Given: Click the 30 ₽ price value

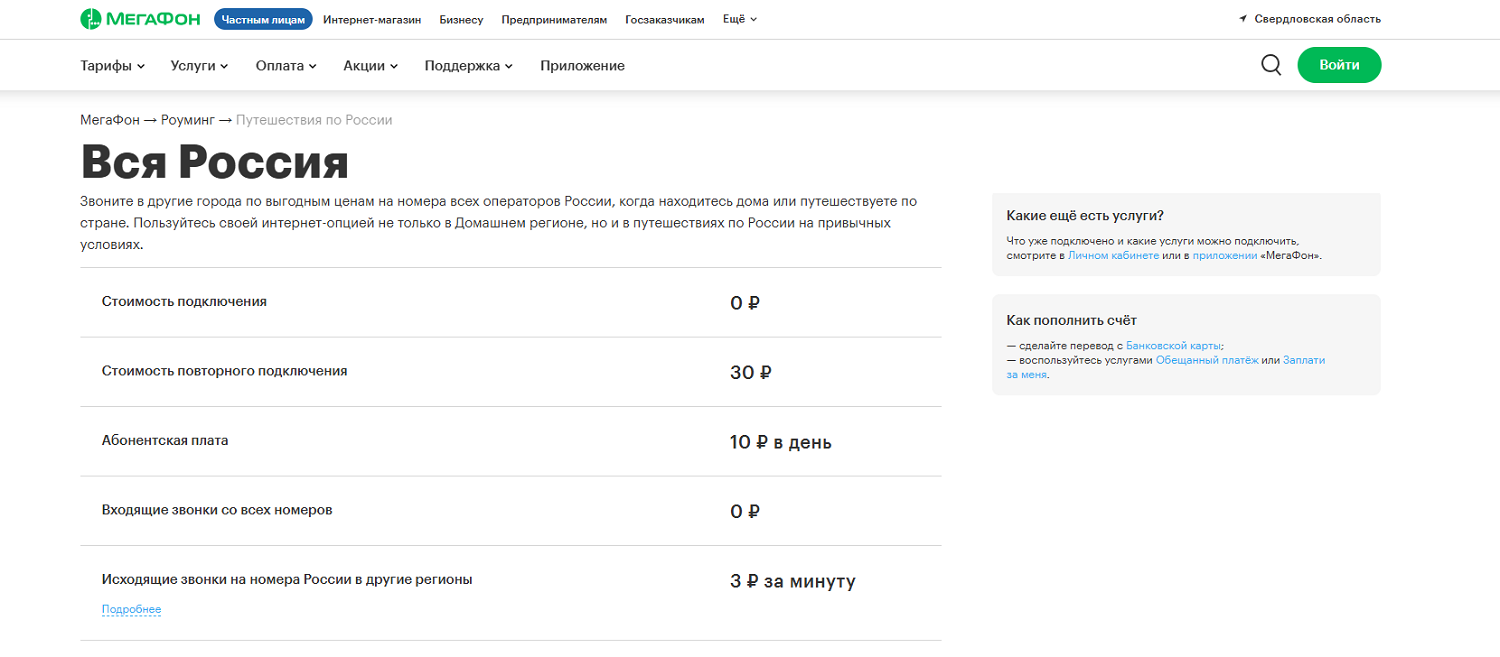Looking at the screenshot, I should point(751,373).
